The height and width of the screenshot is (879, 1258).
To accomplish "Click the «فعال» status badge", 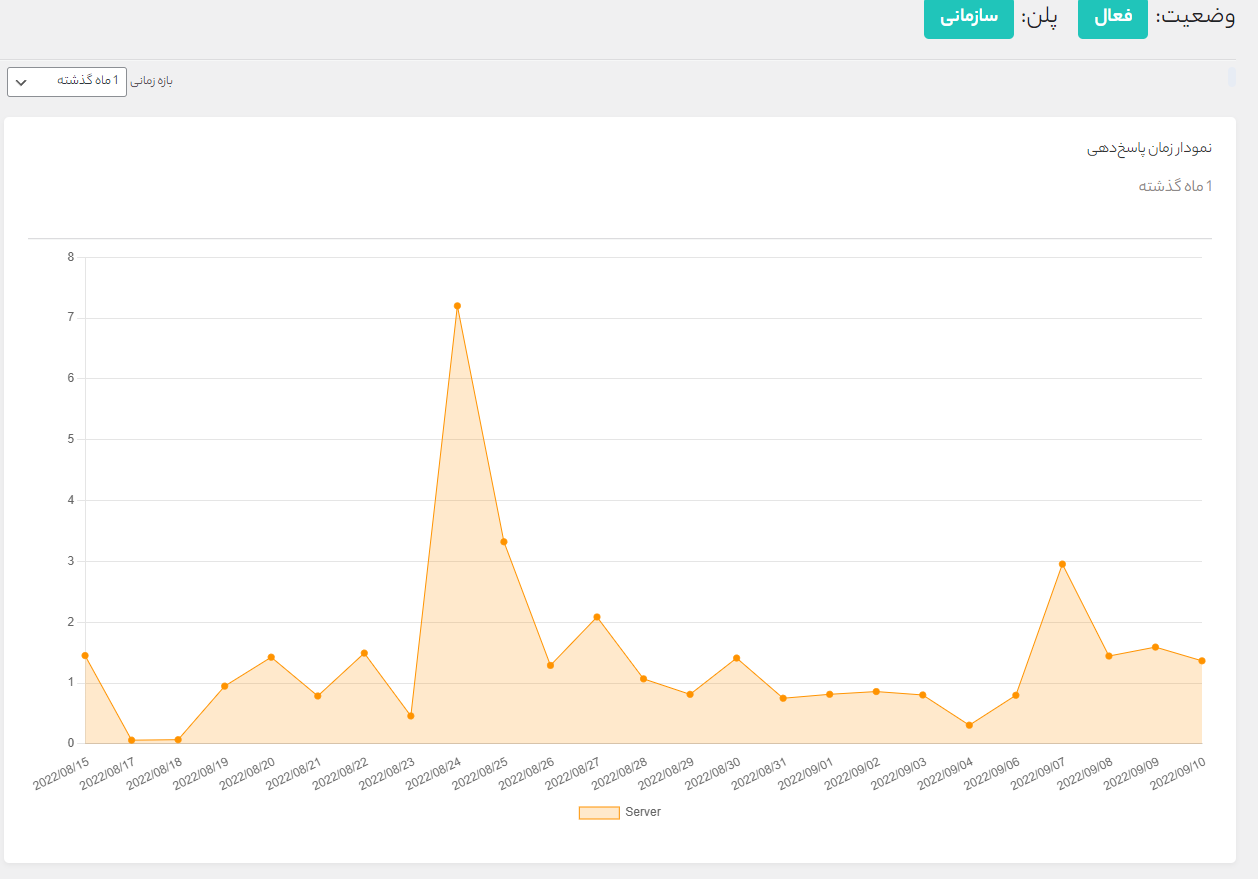I will coord(1112,17).
